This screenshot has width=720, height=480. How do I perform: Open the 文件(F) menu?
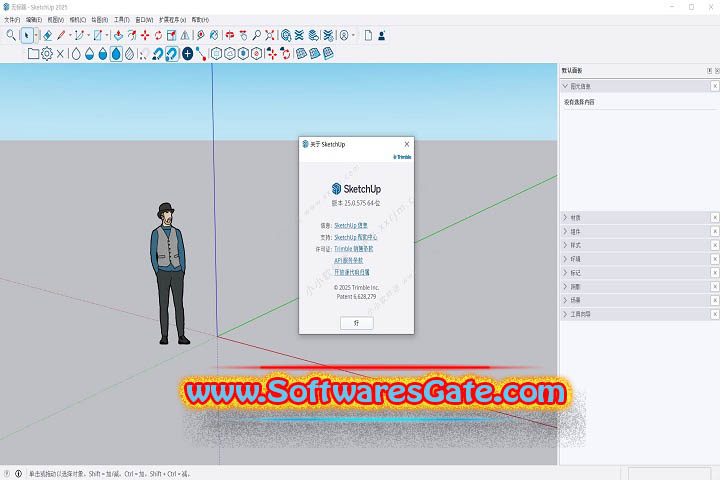pyautogui.click(x=12, y=20)
